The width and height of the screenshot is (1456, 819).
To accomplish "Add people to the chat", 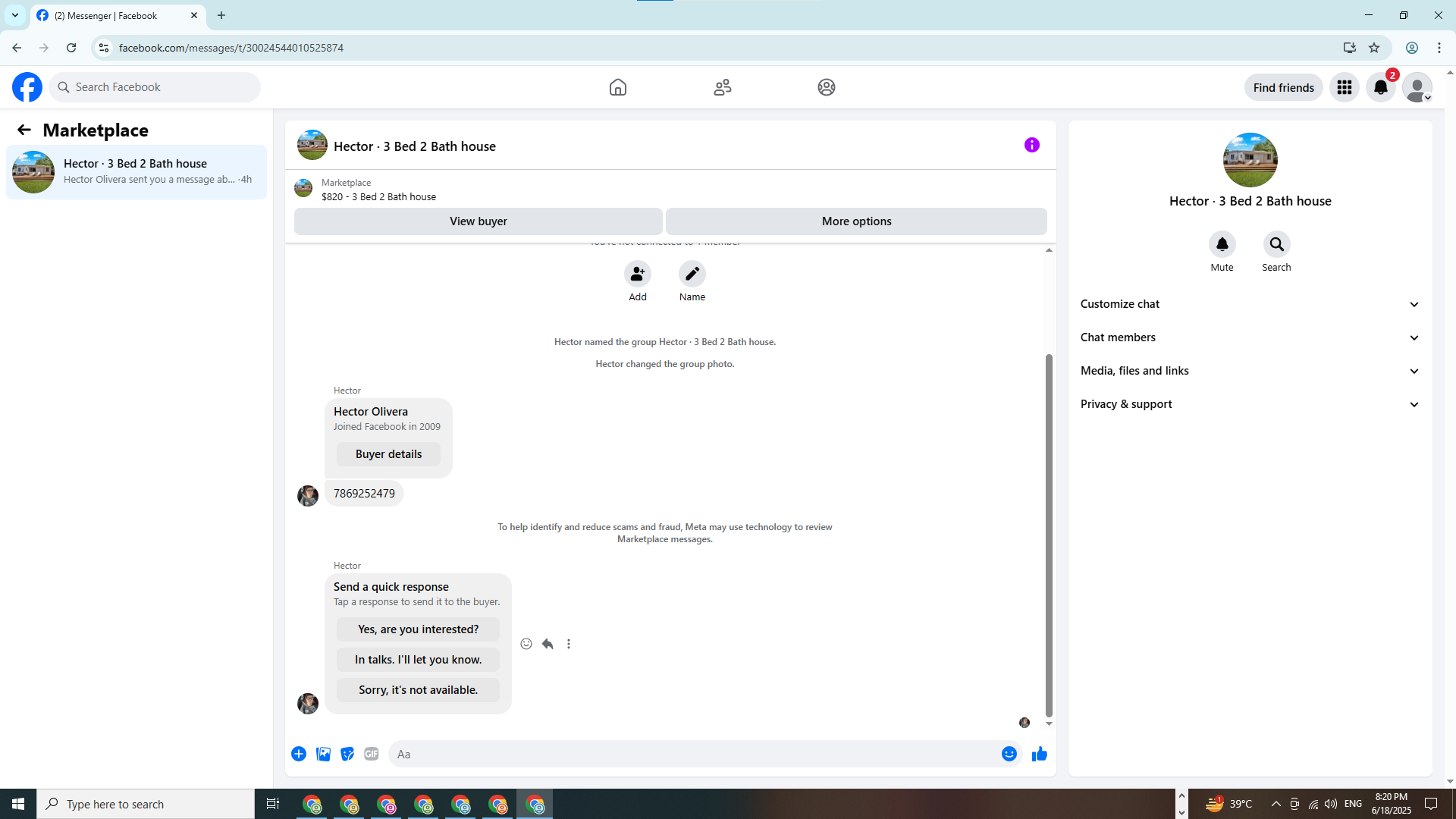I will 638,274.
